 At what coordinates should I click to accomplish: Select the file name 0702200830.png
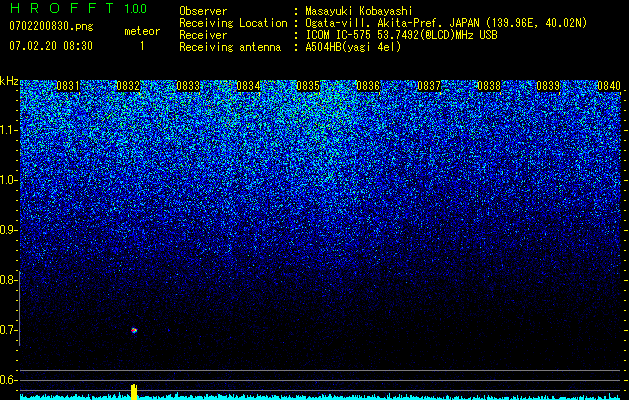tap(51, 27)
